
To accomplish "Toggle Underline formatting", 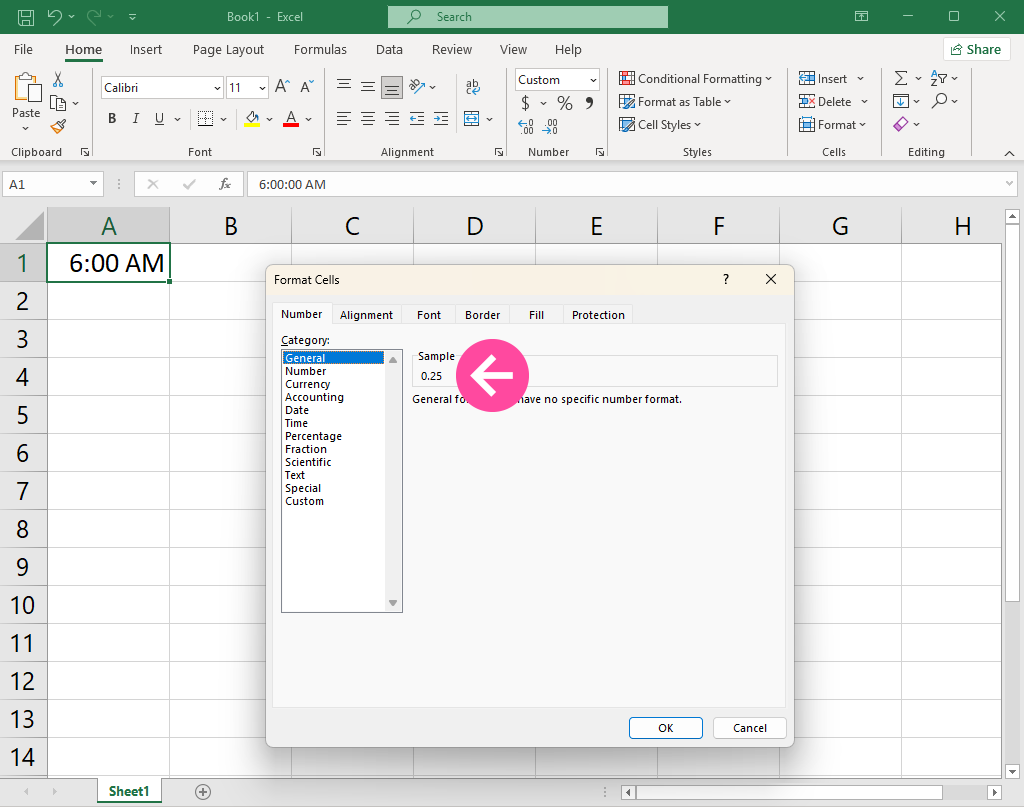I will tap(159, 119).
